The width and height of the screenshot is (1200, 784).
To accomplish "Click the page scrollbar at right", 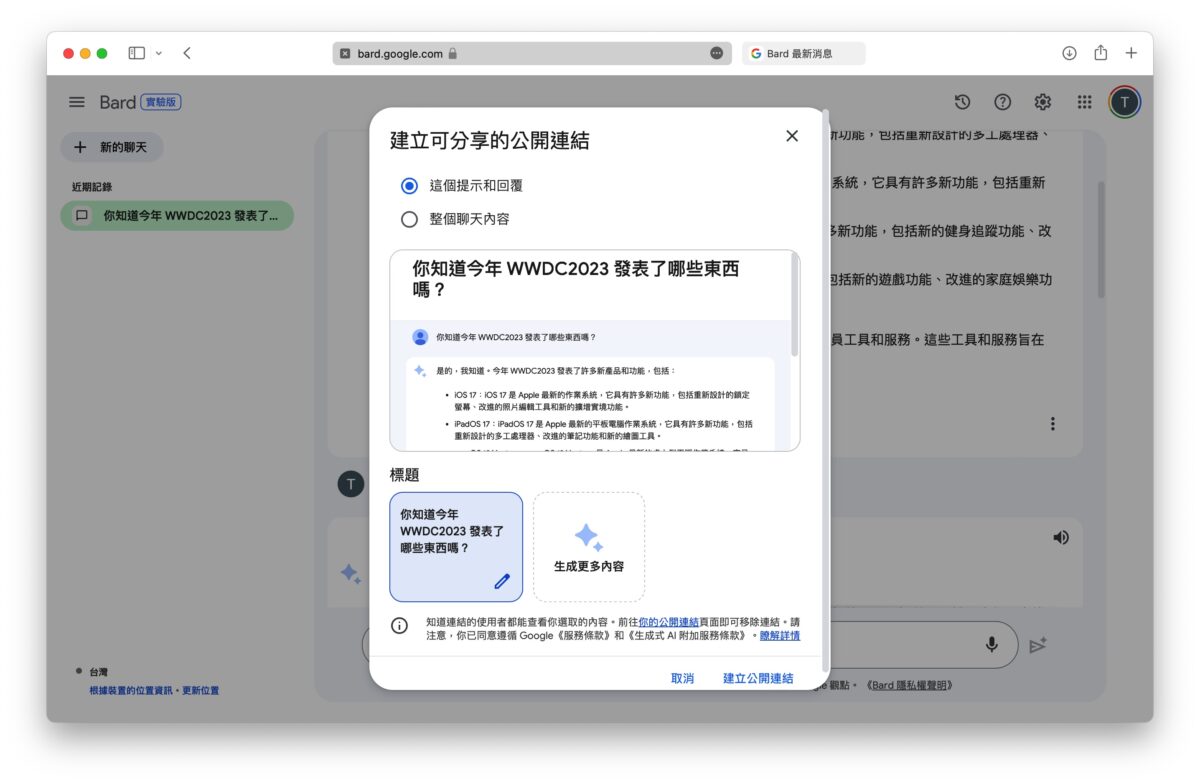I will [x=1099, y=240].
